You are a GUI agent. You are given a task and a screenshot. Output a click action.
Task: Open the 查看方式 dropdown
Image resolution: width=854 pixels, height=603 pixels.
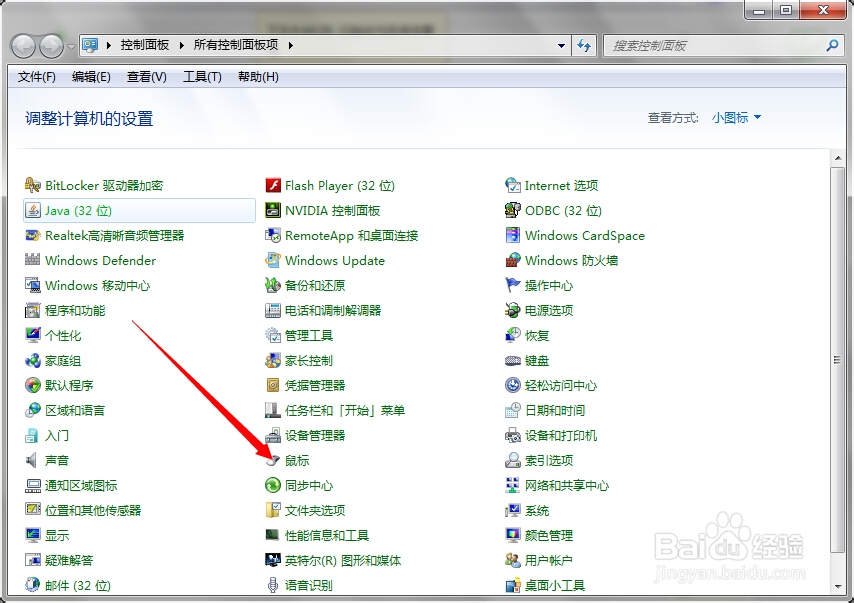(735, 117)
